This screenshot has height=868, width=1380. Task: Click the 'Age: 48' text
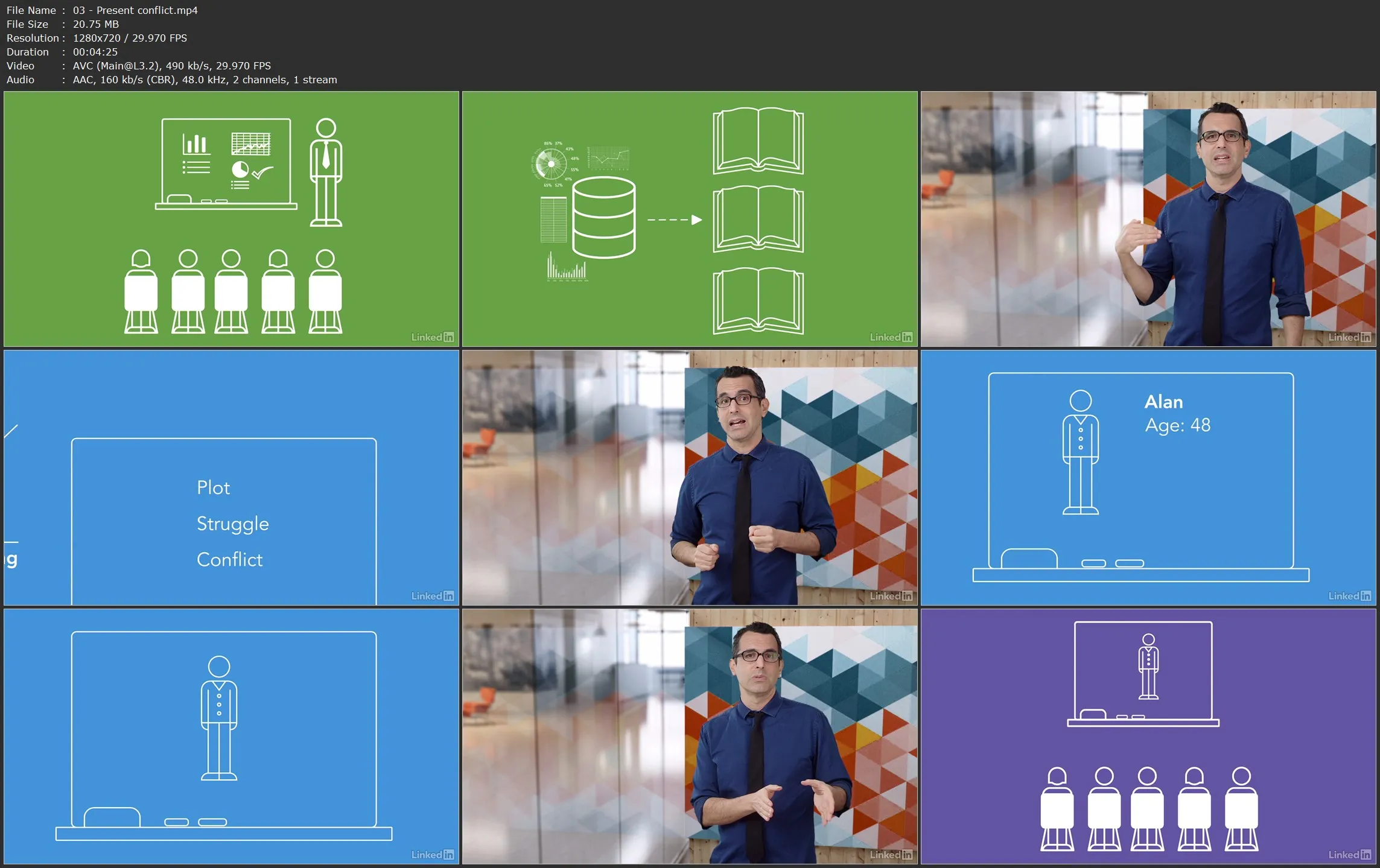[1178, 425]
